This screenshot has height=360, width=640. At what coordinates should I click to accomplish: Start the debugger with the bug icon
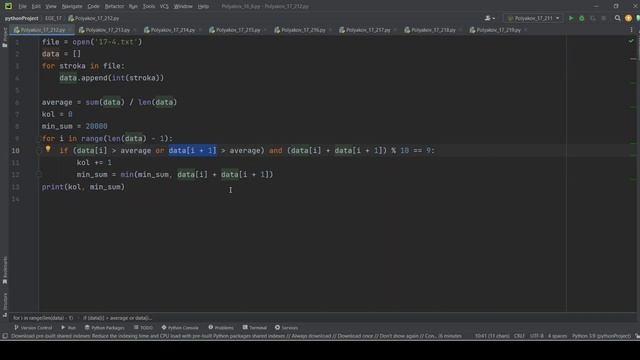582,18
